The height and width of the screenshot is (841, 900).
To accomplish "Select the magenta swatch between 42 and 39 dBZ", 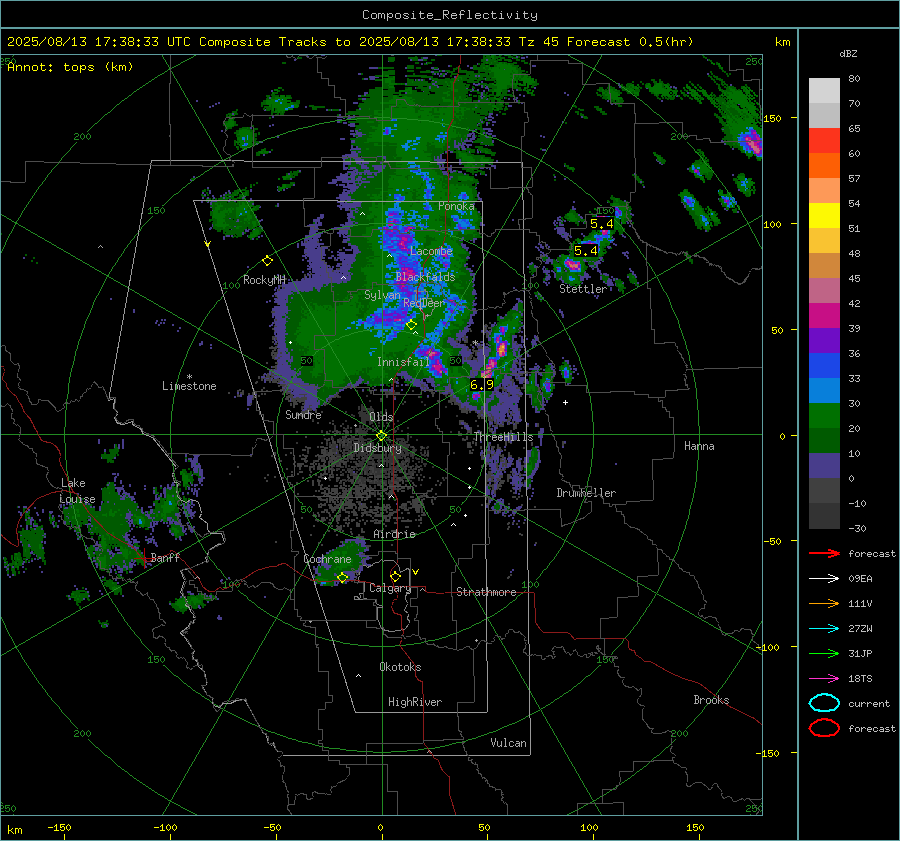I will pyautogui.click(x=824, y=316).
